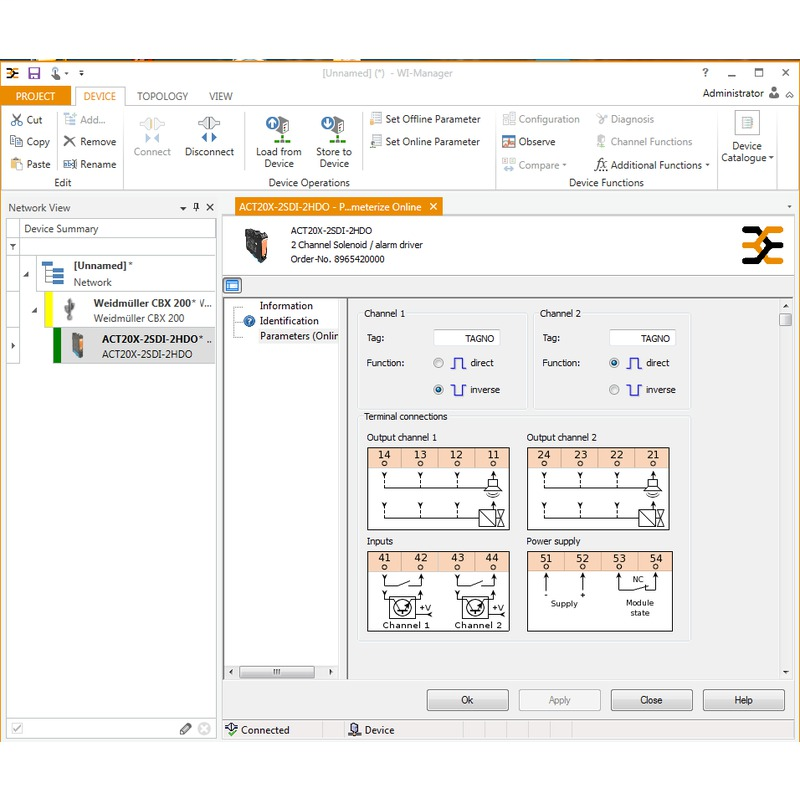Click the Copy command
The image size is (800, 800).
[30, 142]
